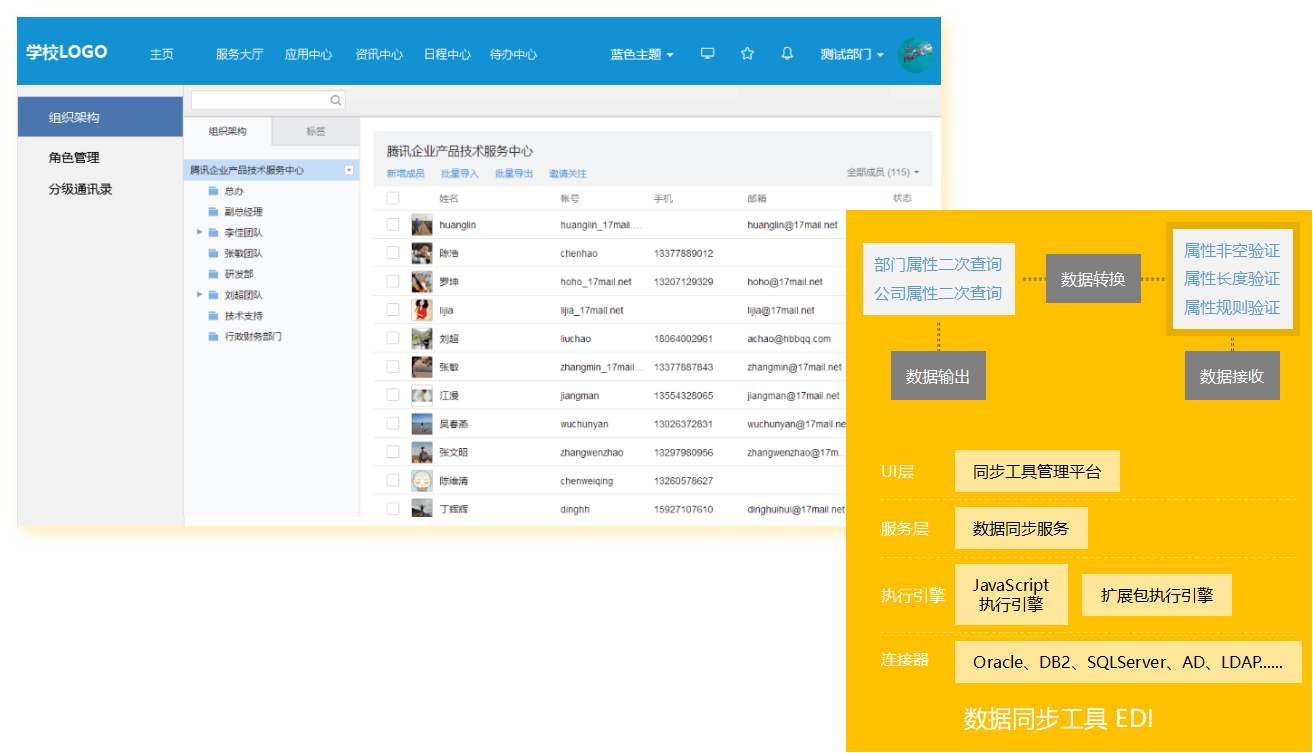Check the box for 刘超 row
The height and width of the screenshot is (753, 1313).
pos(393,339)
